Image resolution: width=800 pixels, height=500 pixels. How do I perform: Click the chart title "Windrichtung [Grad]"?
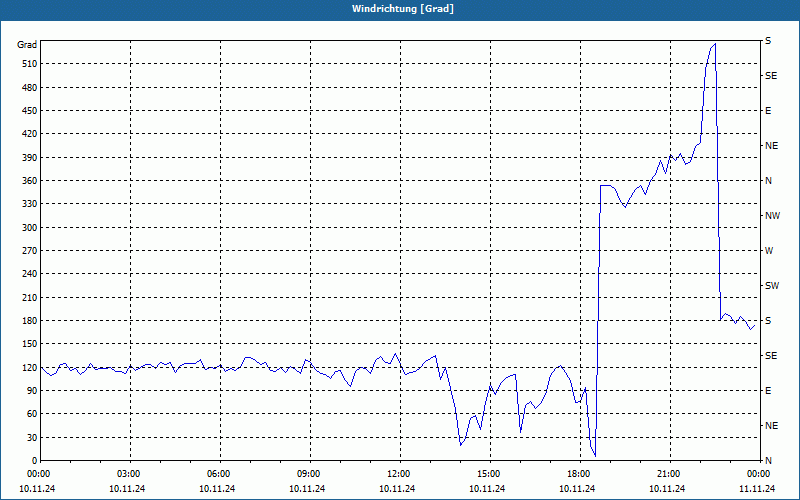tap(403, 9)
